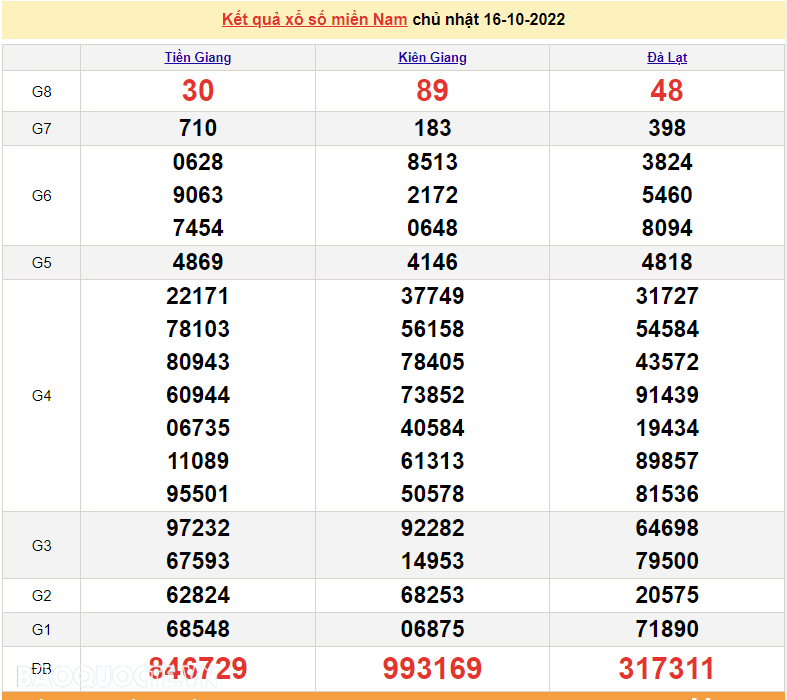The width and height of the screenshot is (787, 700).
Task: Open the Đà Lạt province link
Action: [667, 57]
